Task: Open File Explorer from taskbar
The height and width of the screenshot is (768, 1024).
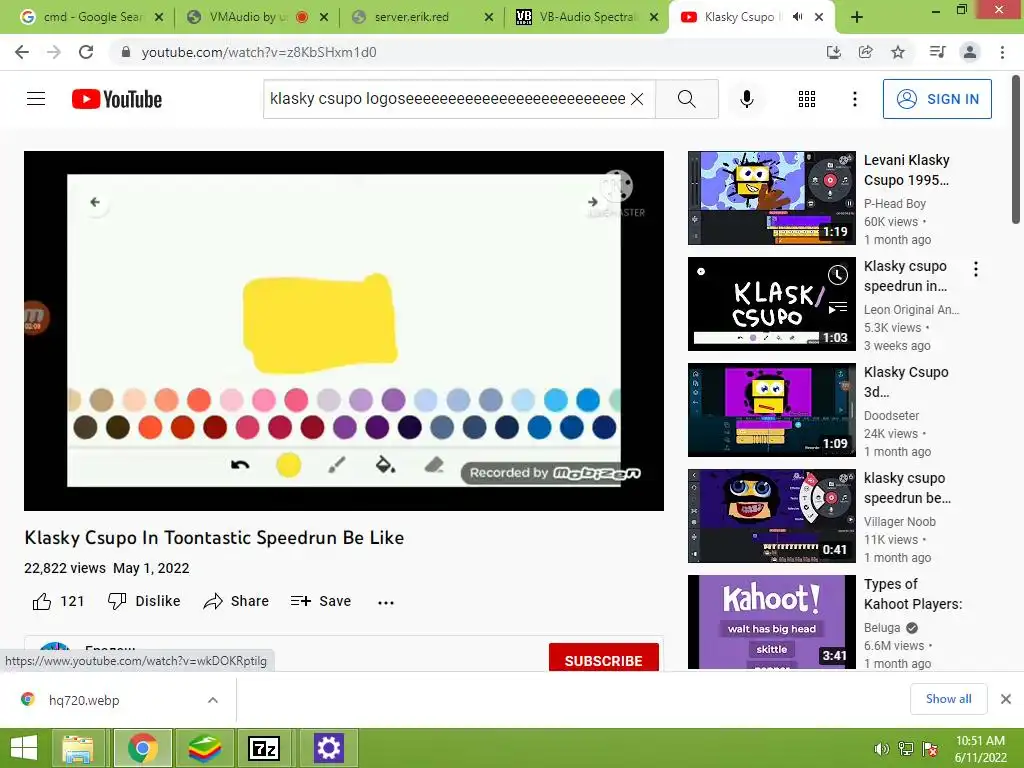Action: click(78, 748)
